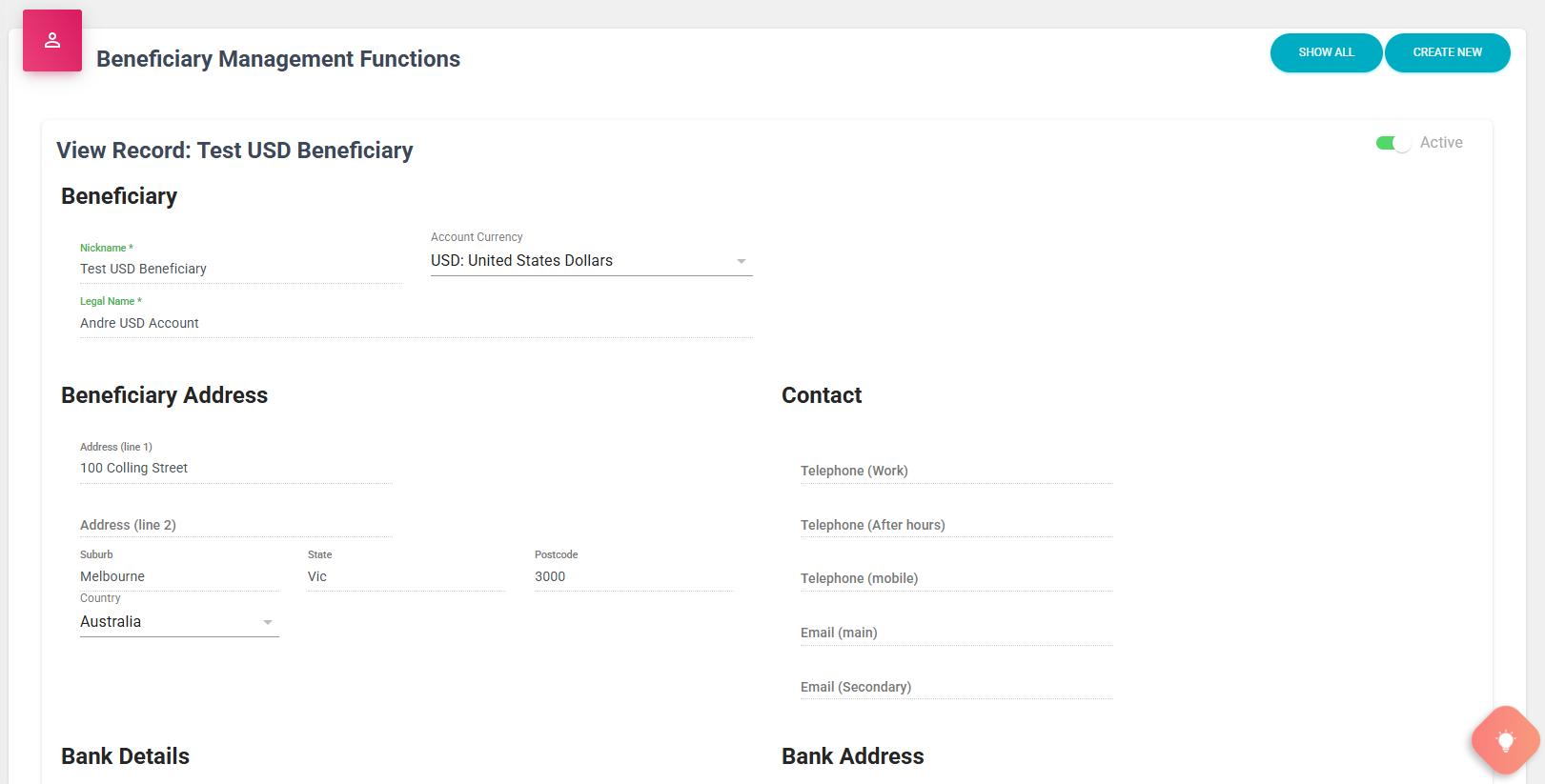This screenshot has width=1545, height=784.
Task: Click the Postcode field with 3000
Action: 633,577
